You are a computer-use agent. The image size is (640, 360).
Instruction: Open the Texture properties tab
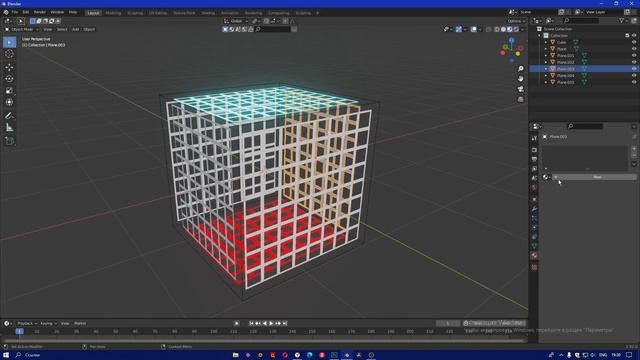coord(534,267)
